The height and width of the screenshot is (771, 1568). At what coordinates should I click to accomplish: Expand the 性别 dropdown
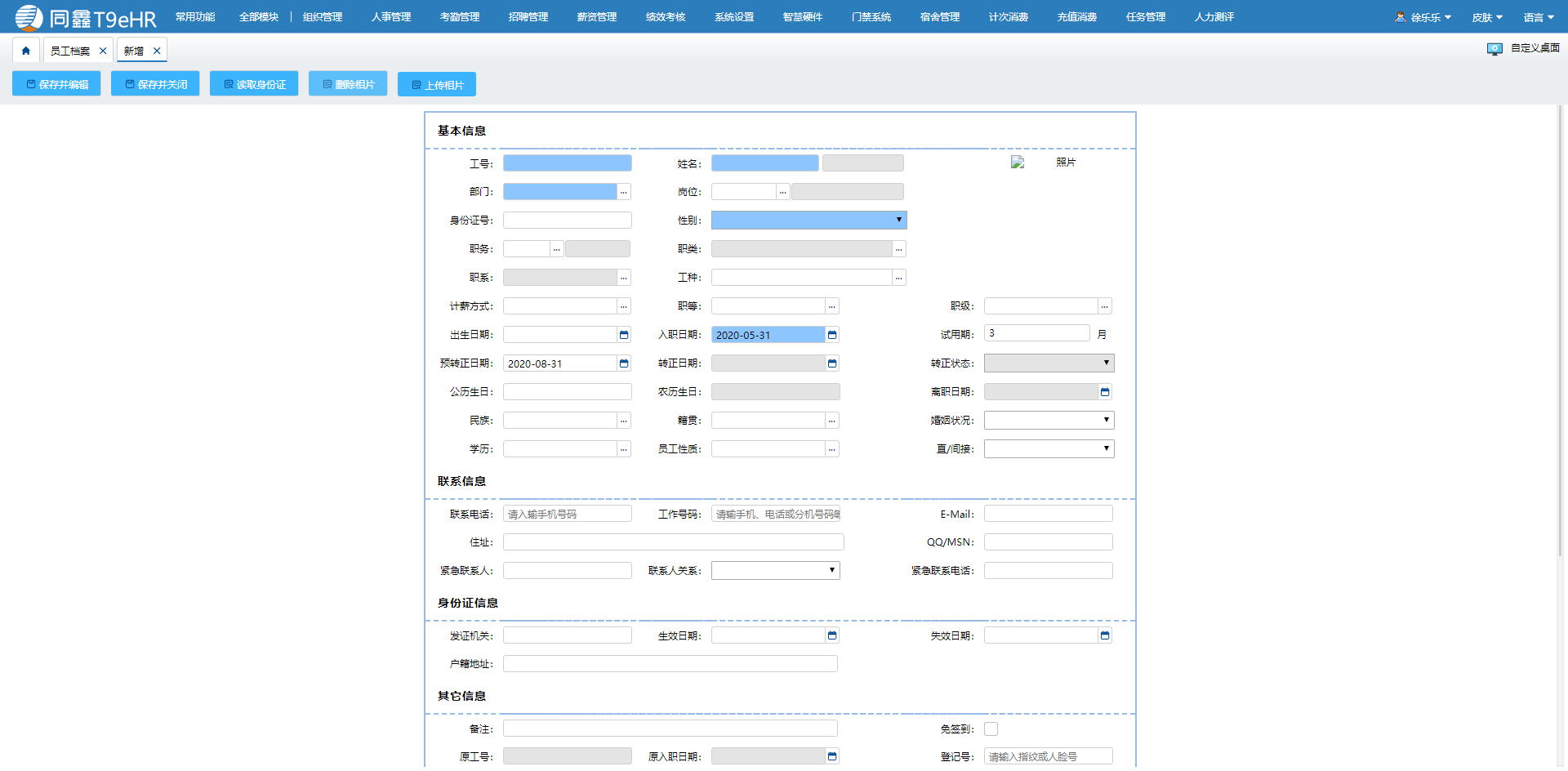[808, 221]
